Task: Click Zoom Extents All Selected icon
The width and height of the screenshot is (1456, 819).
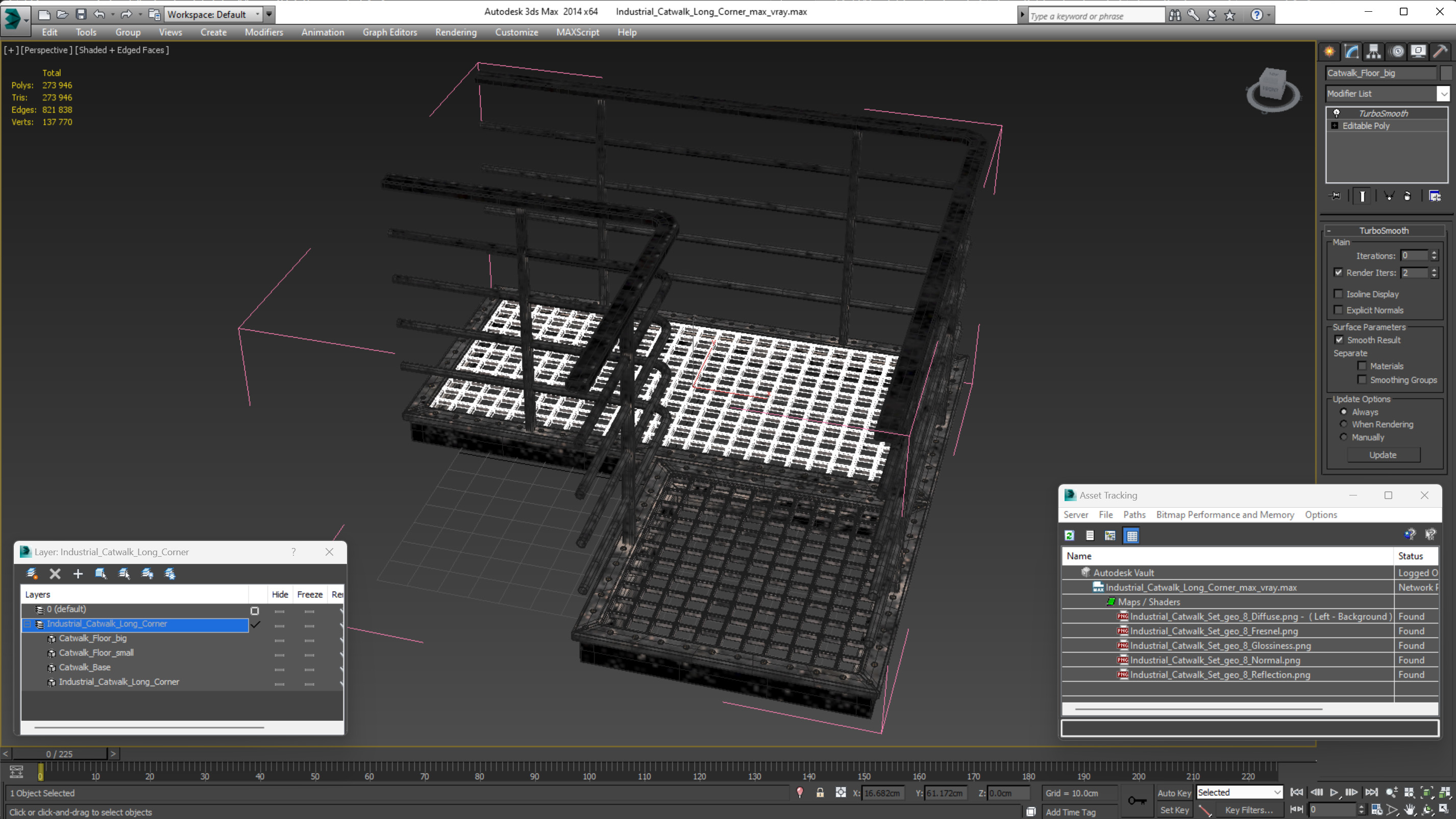Action: pos(1444,793)
